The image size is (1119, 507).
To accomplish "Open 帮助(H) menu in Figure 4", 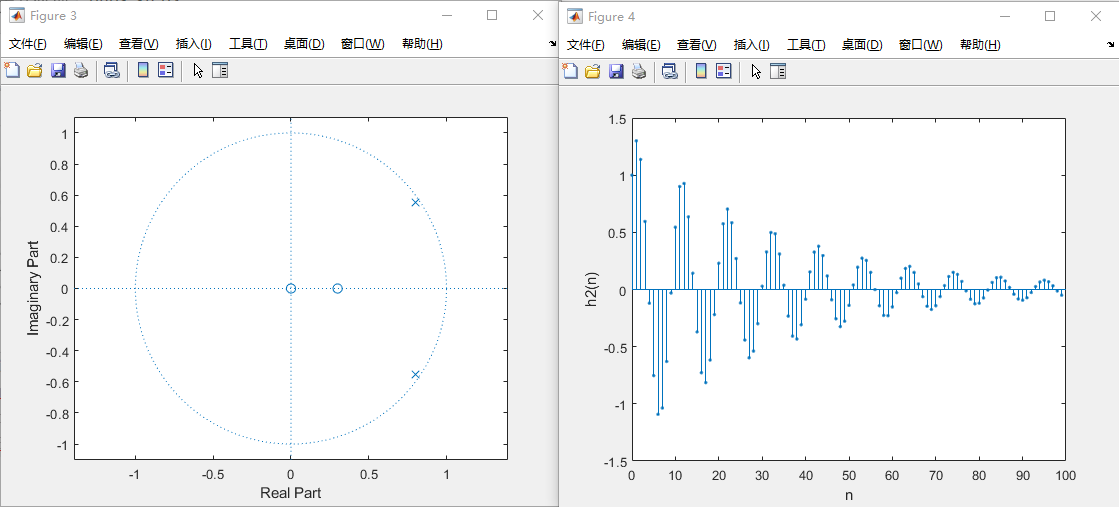I will point(981,44).
